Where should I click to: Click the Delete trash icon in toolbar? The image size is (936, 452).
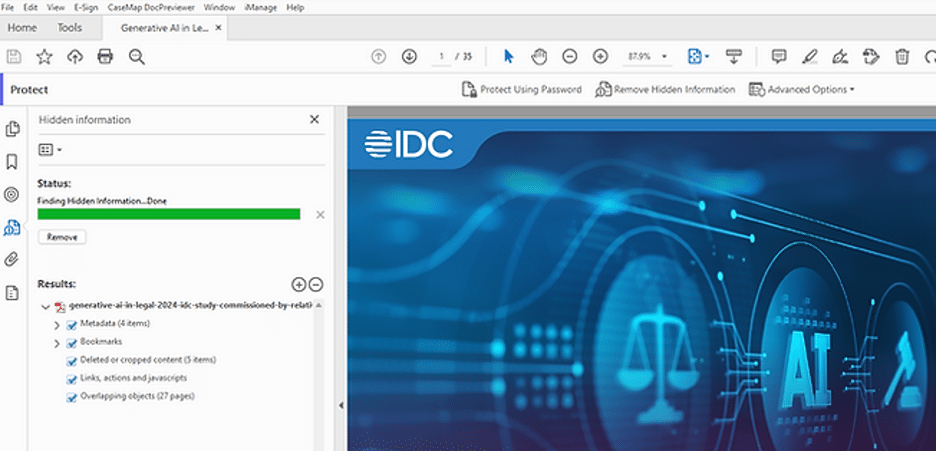pyautogui.click(x=902, y=57)
